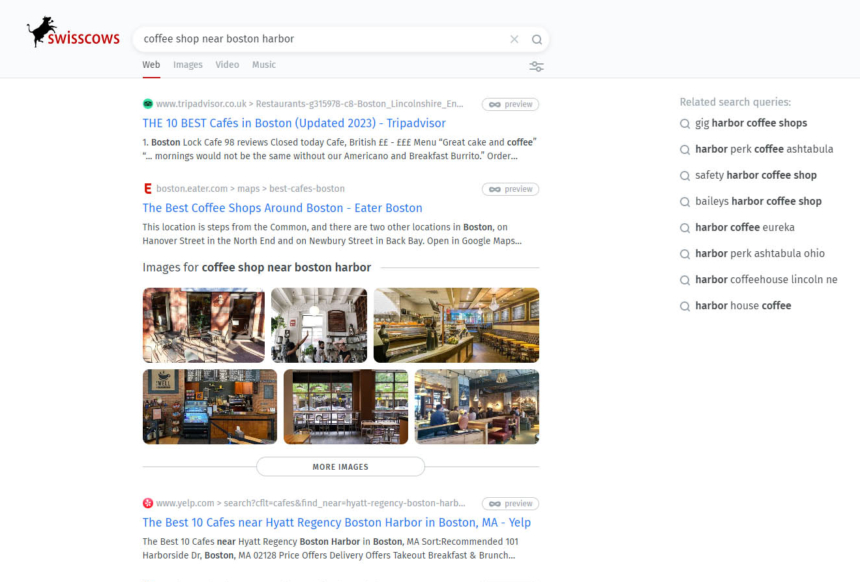Open 'THE 10 BEST Cafés in Boston' link
Viewport: 860px width, 582px height.
[x=294, y=123]
